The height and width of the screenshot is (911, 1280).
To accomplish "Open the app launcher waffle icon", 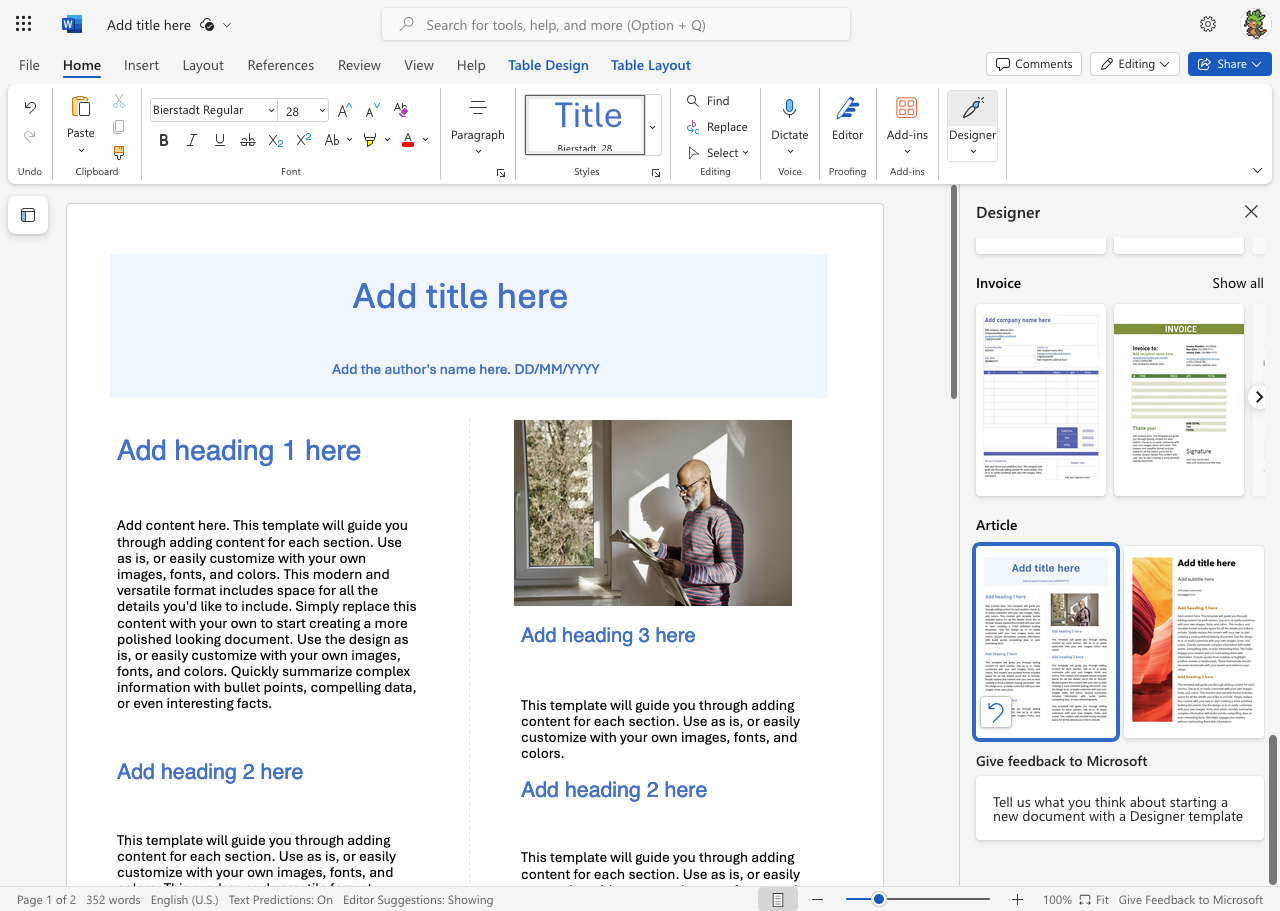I will 24,24.
